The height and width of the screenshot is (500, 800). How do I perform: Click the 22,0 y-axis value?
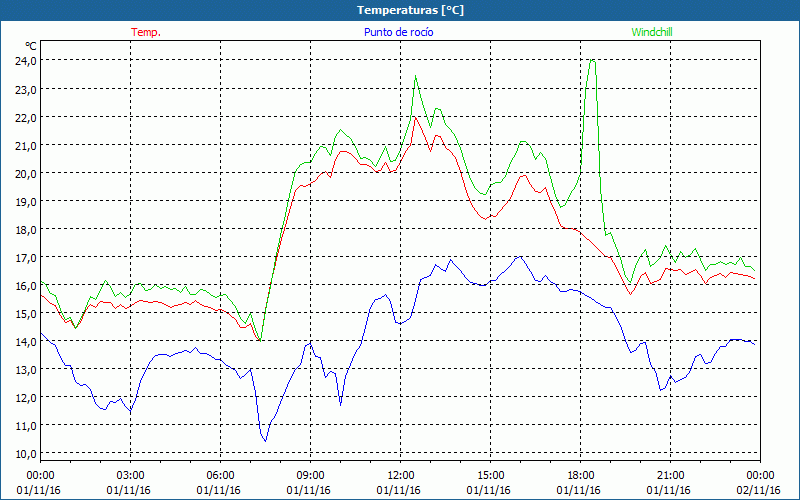point(27,118)
